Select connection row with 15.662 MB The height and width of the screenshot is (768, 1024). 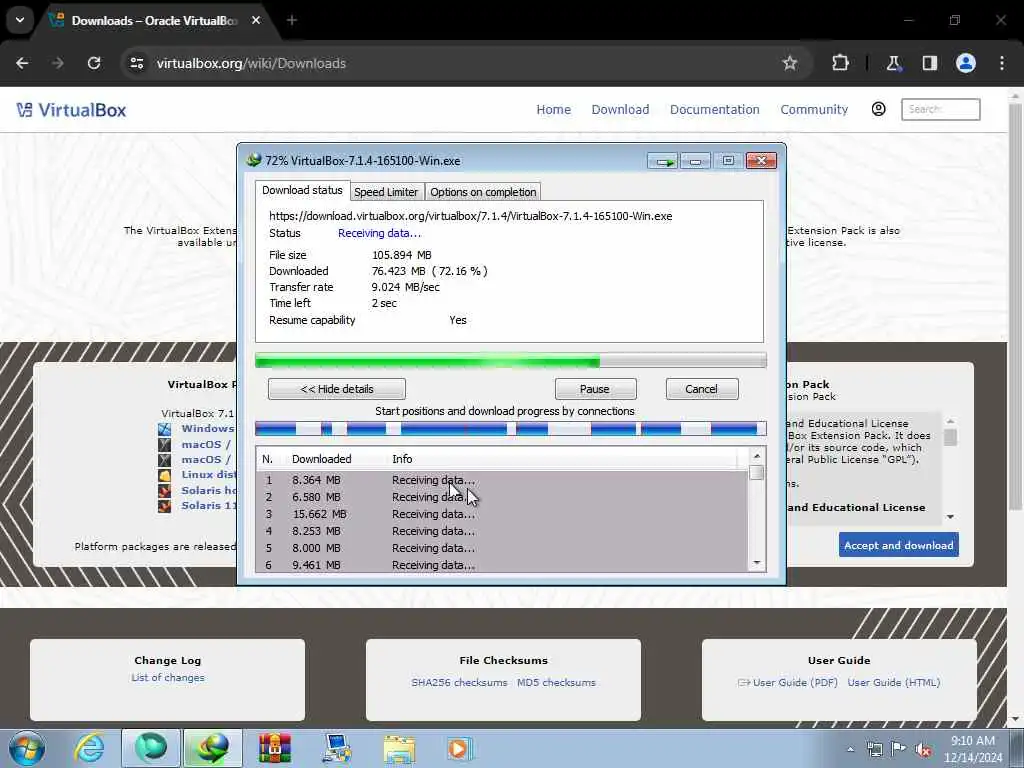click(502, 514)
